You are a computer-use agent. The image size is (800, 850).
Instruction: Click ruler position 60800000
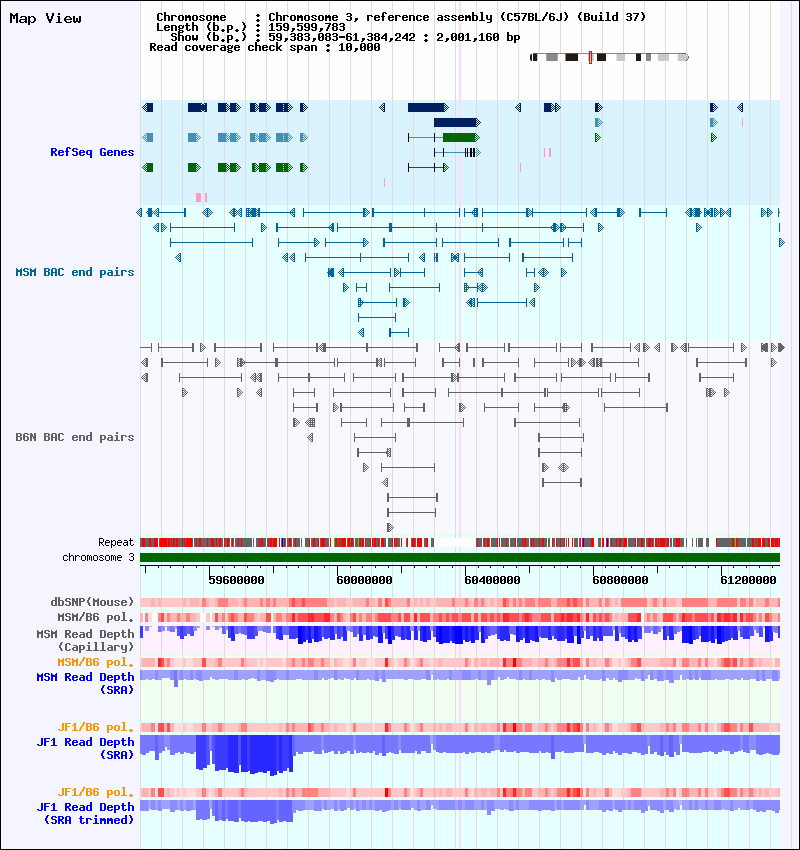point(620,580)
